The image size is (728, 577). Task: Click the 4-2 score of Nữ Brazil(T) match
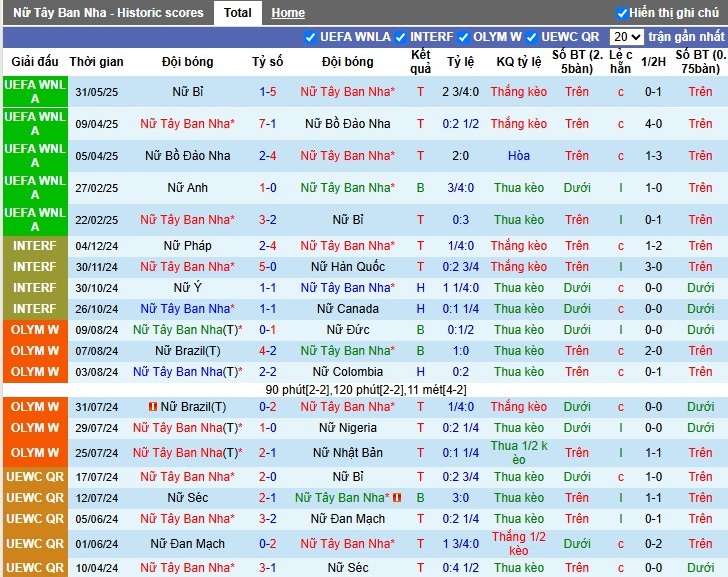click(267, 351)
